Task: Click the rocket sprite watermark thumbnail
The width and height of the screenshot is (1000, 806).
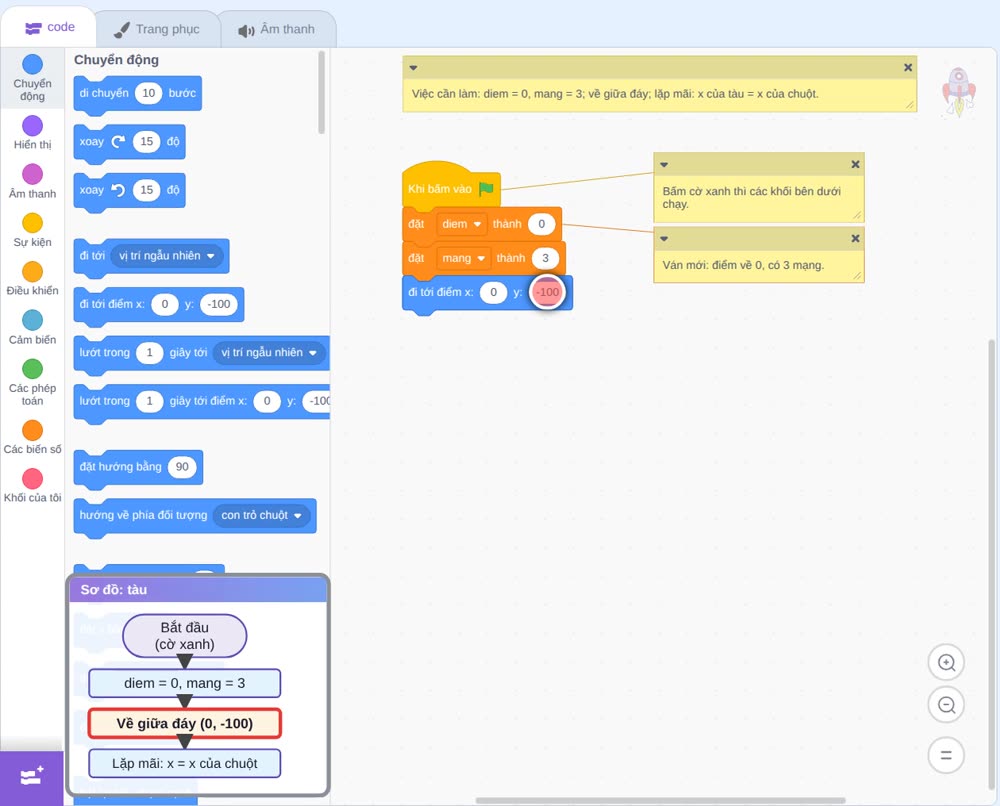Action: [959, 92]
